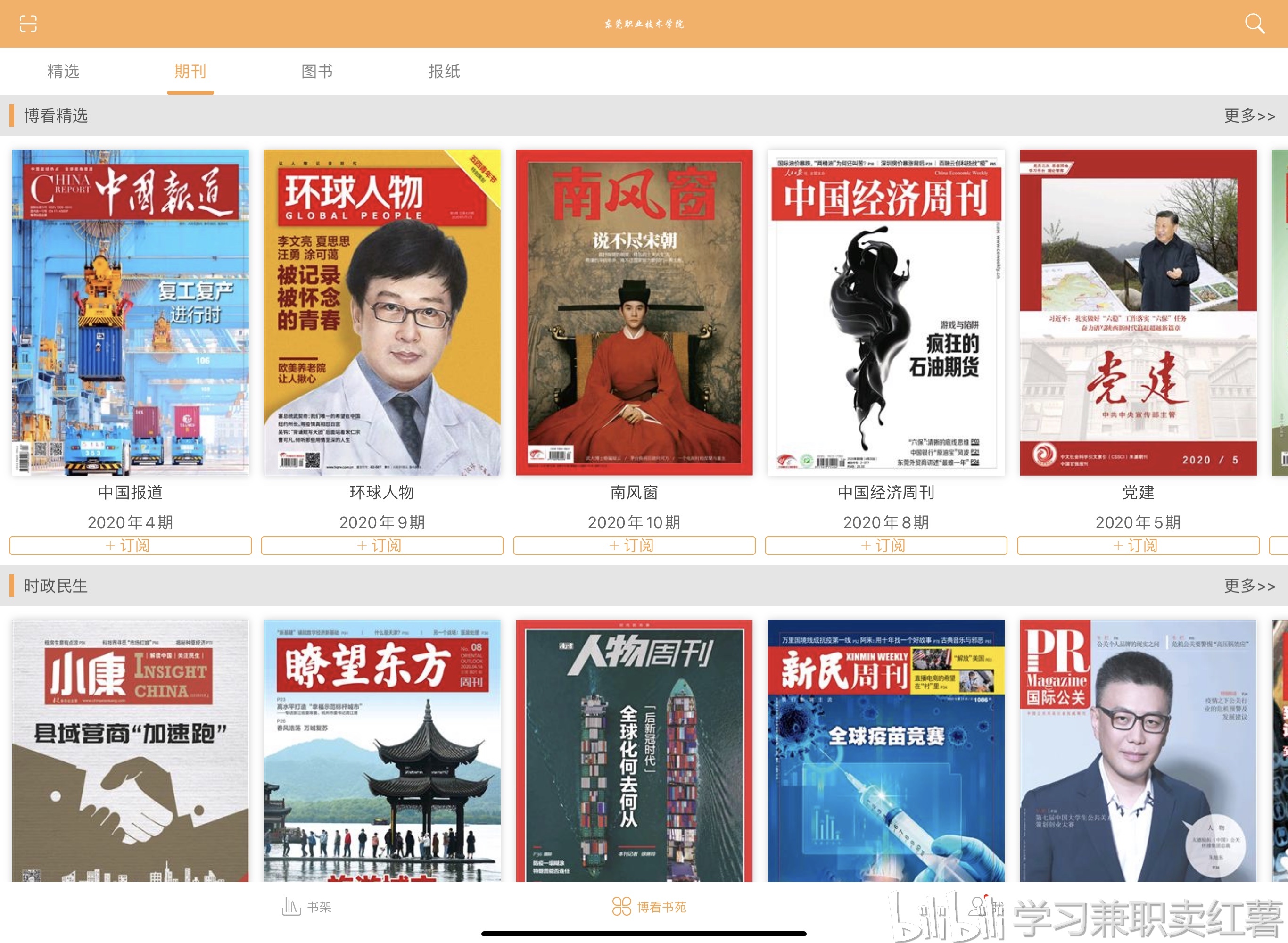Tap the 南风窗 title below cover
1288x943 pixels.
click(634, 492)
